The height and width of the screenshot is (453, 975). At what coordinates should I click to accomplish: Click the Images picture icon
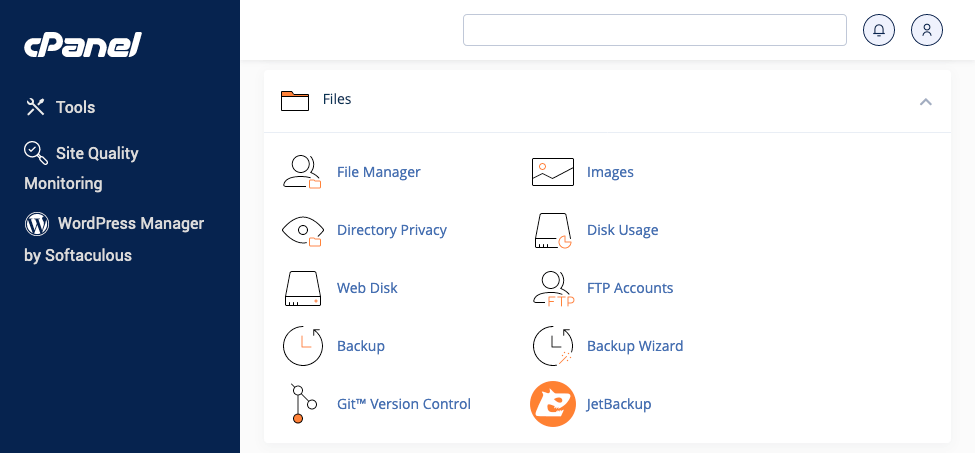[x=553, y=172]
